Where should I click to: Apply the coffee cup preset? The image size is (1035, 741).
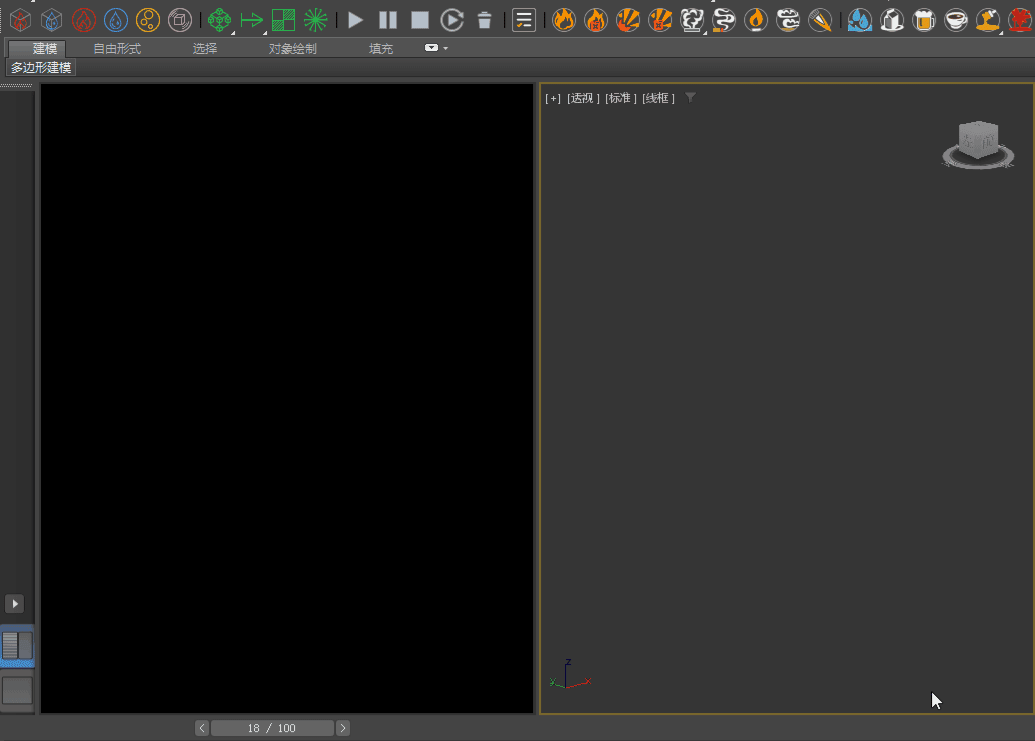tap(956, 20)
